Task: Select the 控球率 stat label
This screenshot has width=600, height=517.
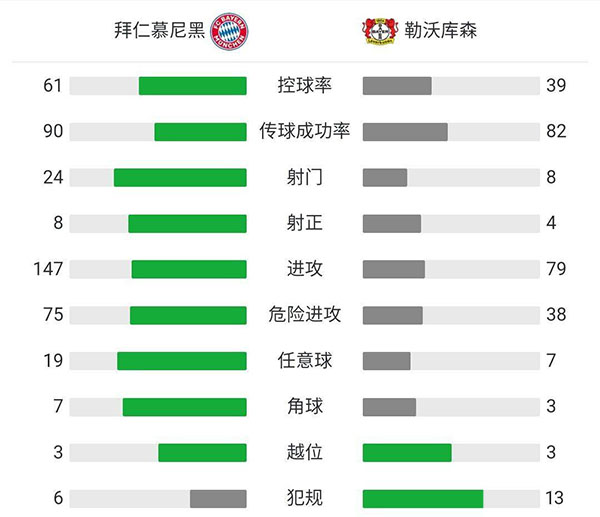Action: pyautogui.click(x=304, y=86)
